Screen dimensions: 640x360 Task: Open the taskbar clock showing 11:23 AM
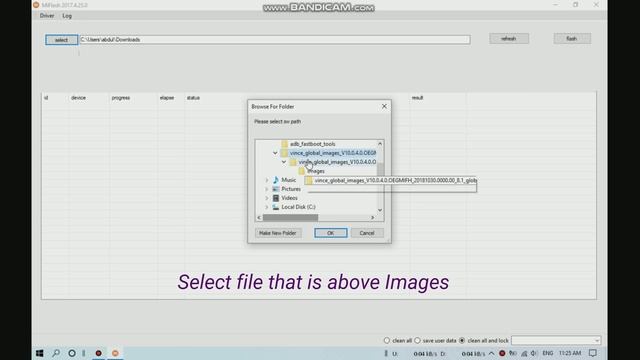(x=570, y=353)
